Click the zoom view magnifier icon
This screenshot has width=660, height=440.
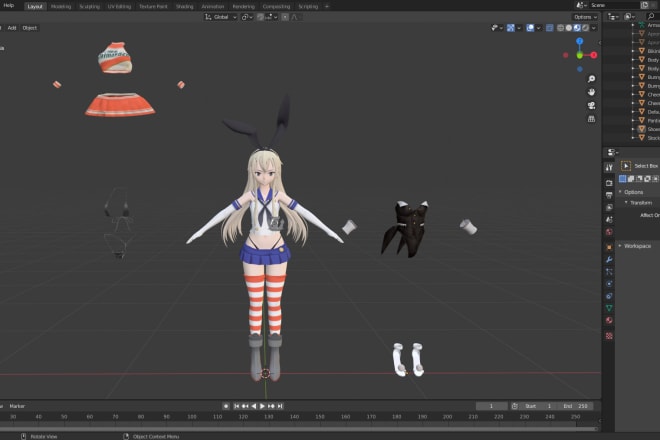(x=591, y=79)
